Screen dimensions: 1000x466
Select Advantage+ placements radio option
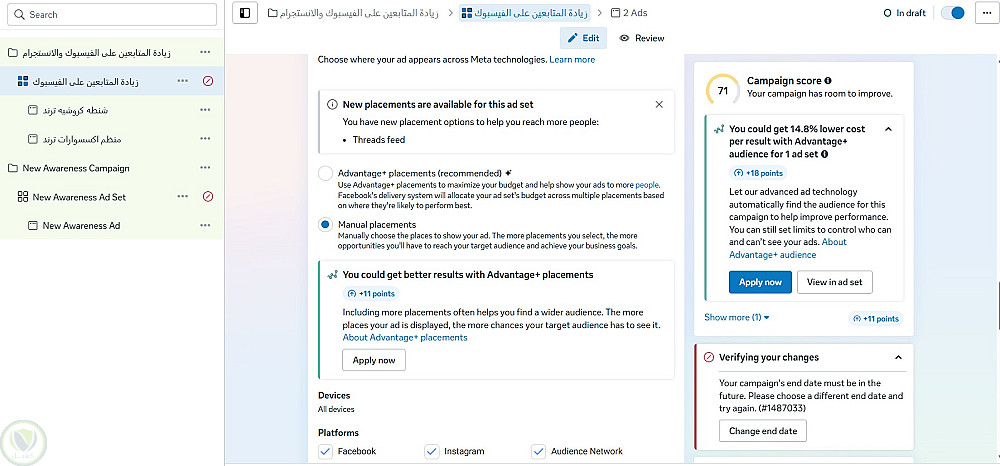(x=325, y=173)
